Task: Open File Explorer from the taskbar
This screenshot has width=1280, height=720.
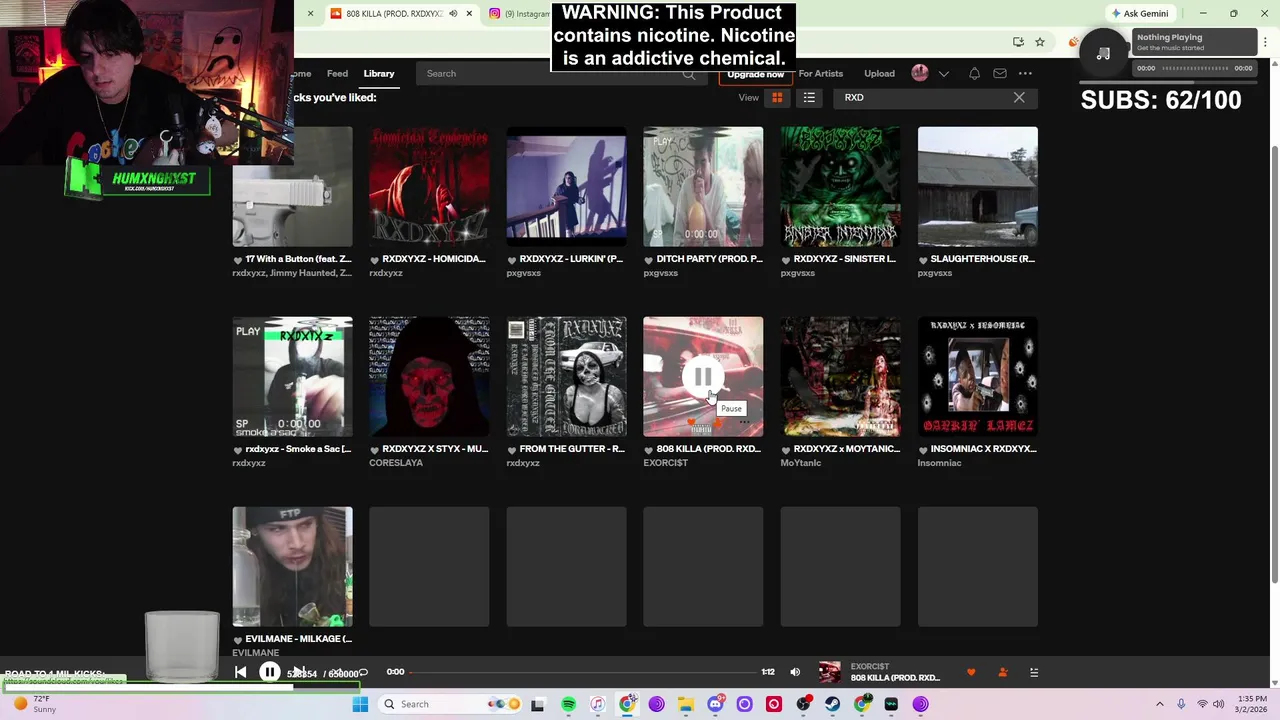Action: coord(686,704)
